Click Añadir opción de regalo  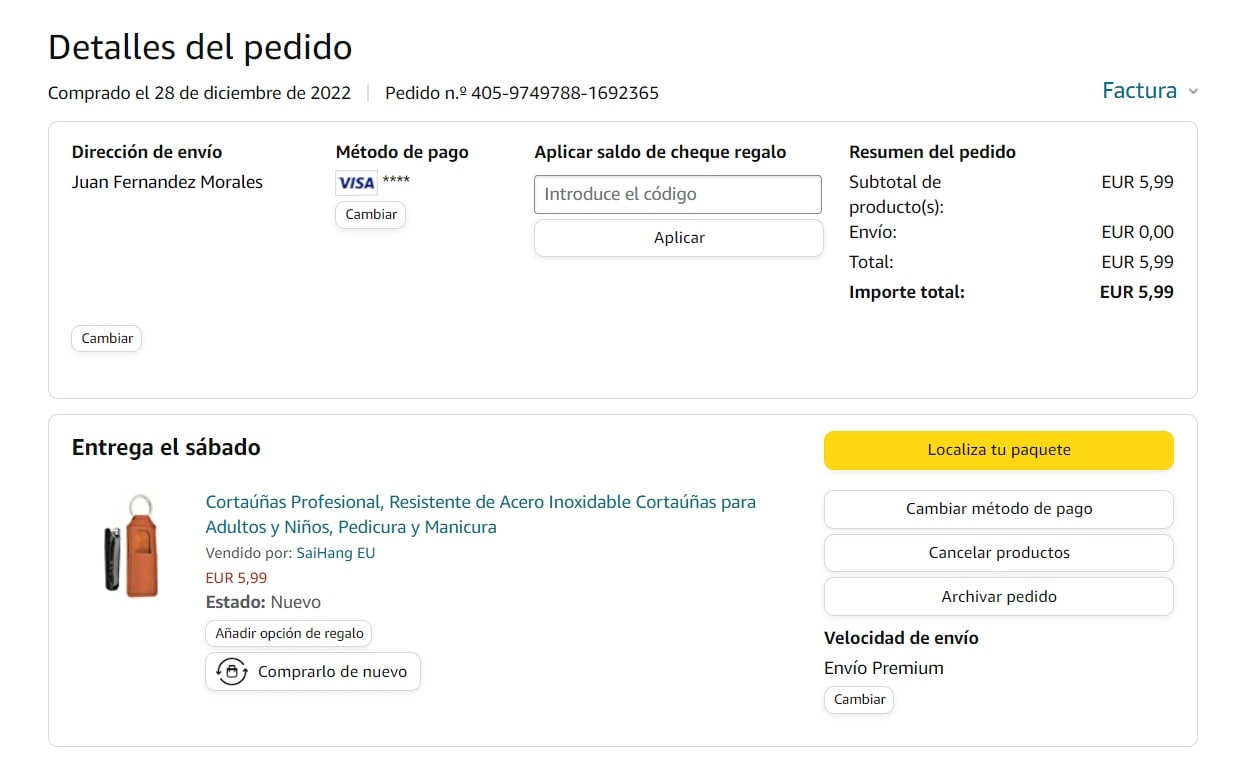click(x=289, y=634)
